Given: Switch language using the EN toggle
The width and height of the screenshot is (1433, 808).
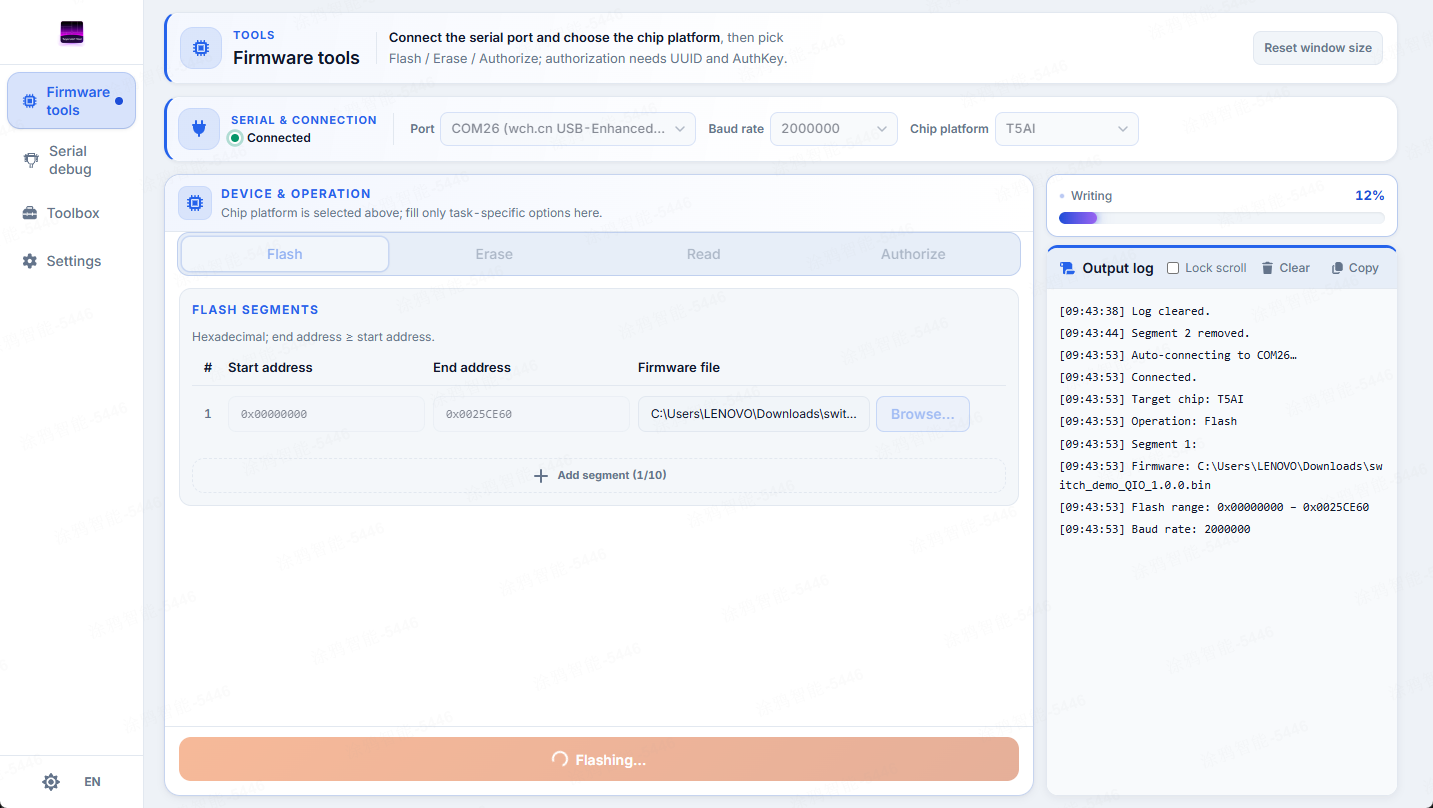Looking at the screenshot, I should click(x=92, y=782).
